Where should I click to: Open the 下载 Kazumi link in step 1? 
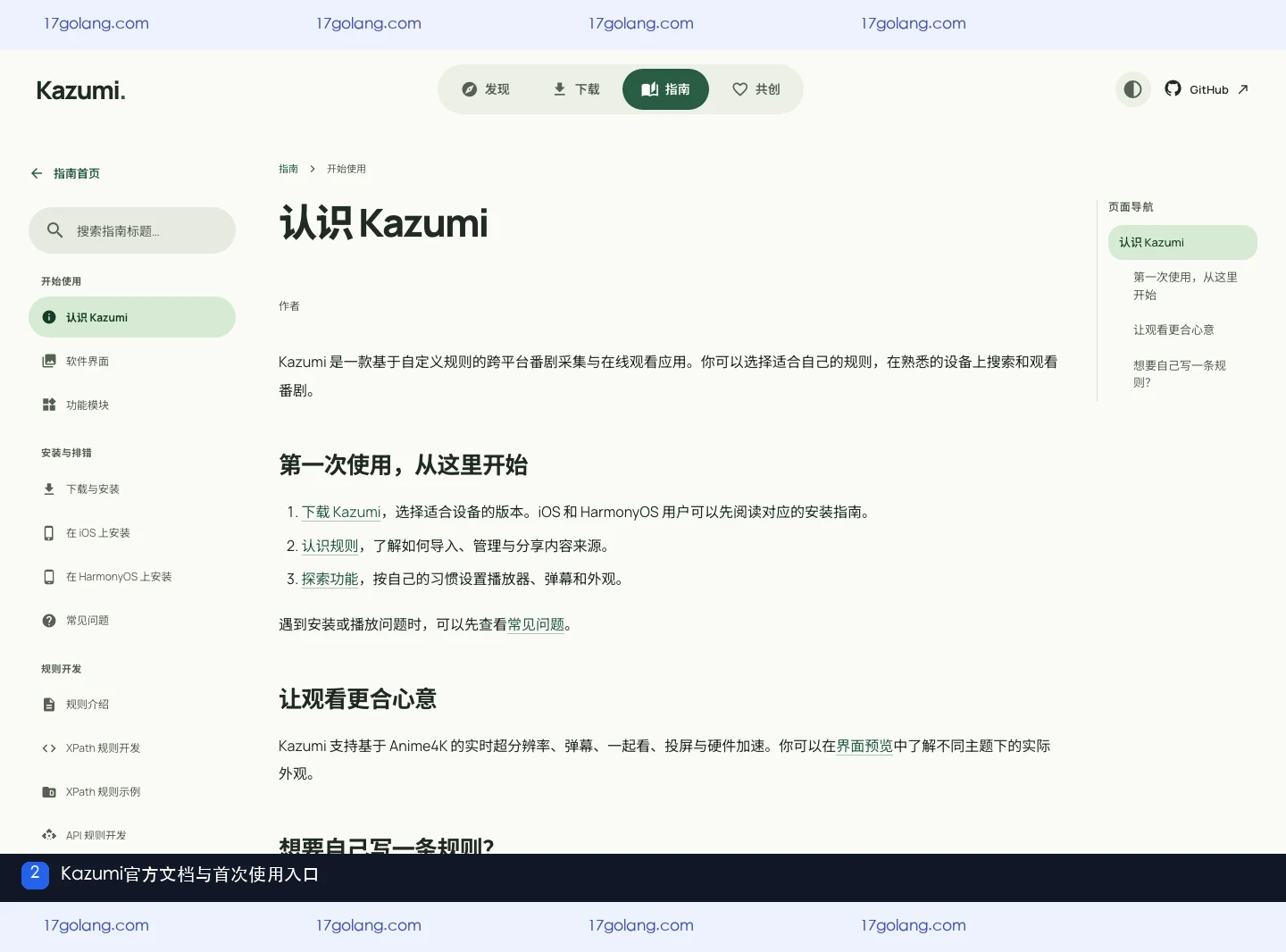click(341, 512)
